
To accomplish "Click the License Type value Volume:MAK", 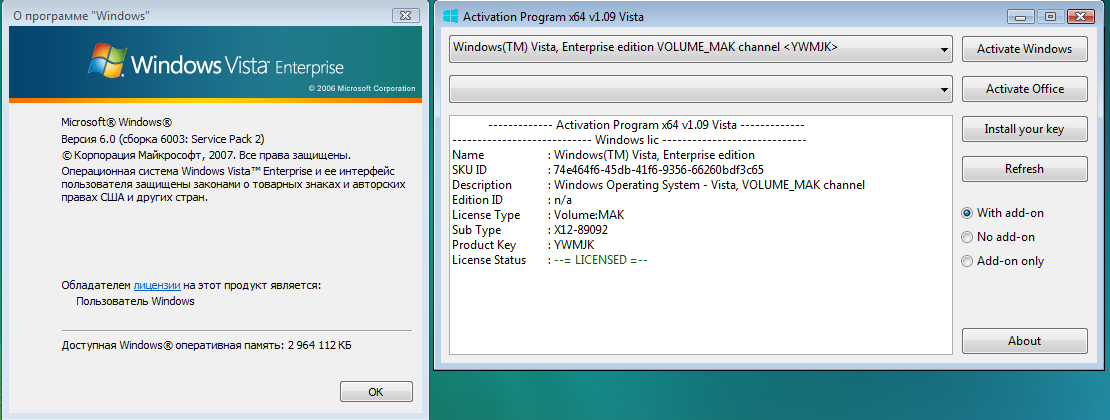I will pyautogui.click(x=589, y=215).
